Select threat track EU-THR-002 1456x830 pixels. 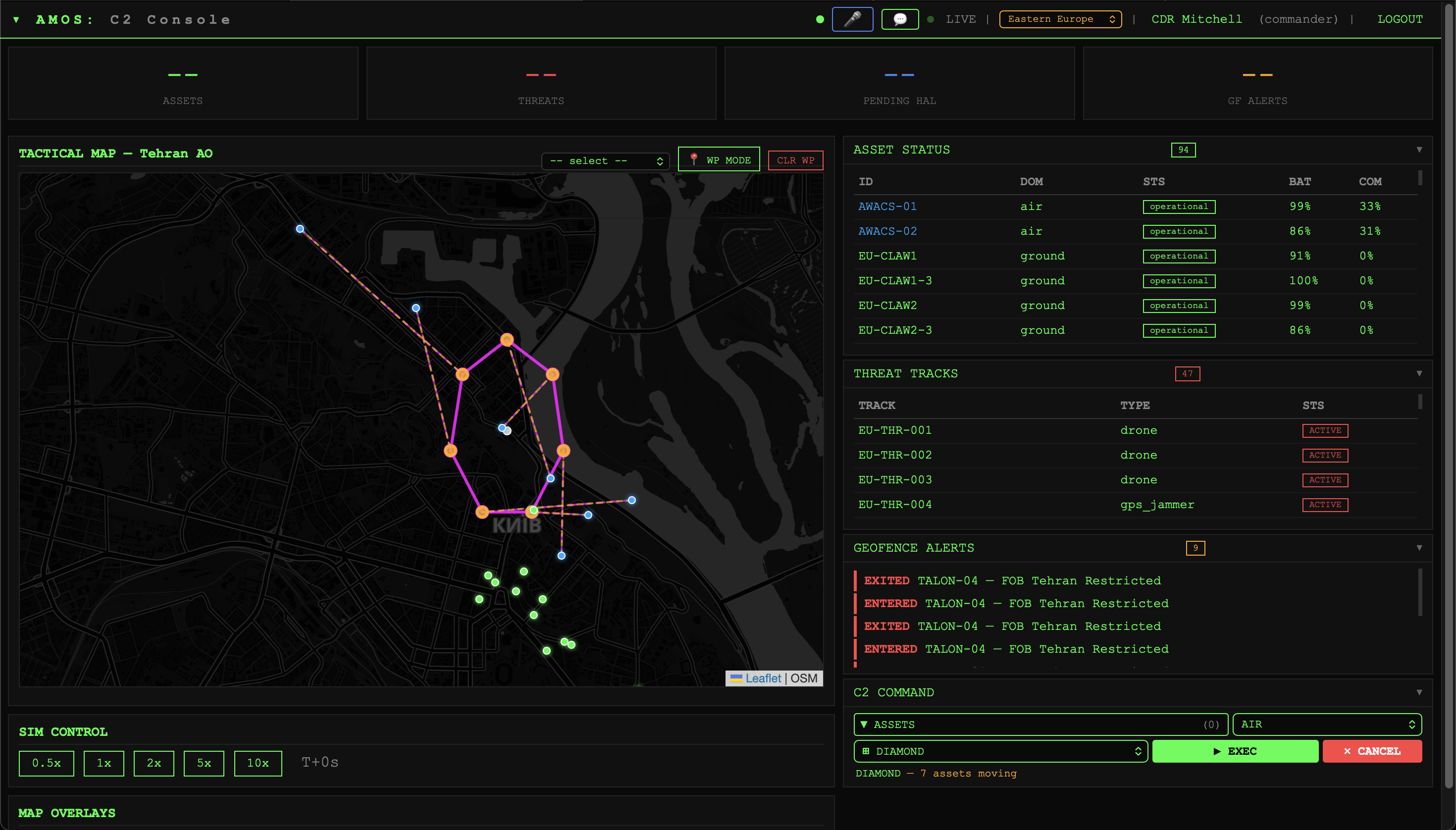pos(895,456)
